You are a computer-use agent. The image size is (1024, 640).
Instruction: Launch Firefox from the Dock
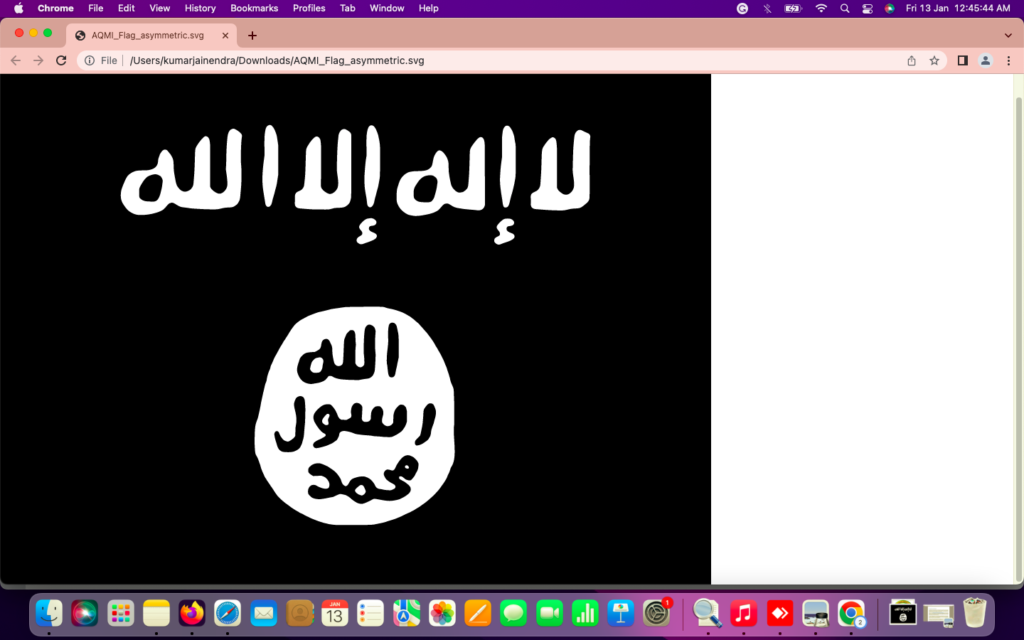point(192,612)
